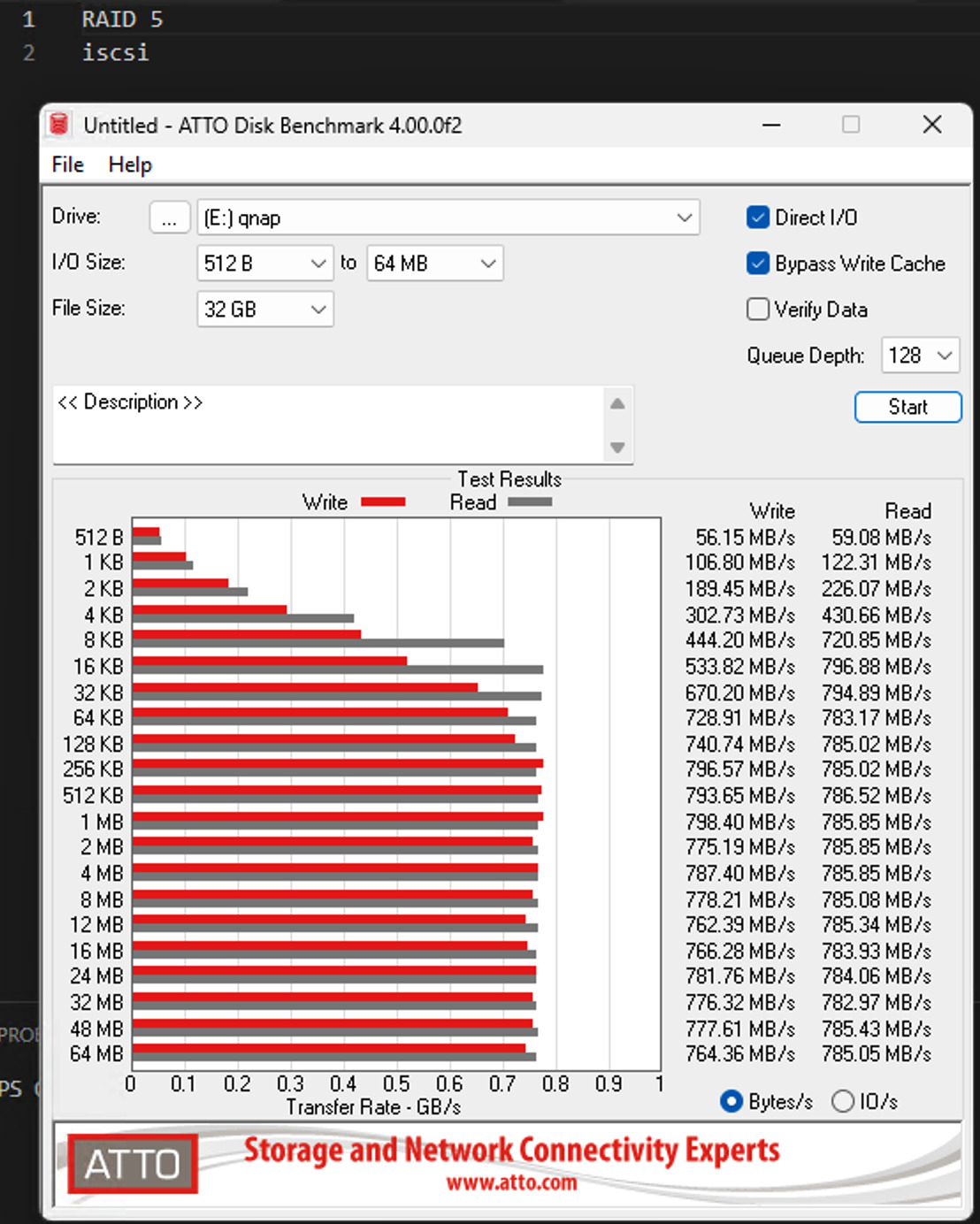Click the Storage and Network Connectivity Experts banner
980x1224 pixels.
coord(512,1151)
